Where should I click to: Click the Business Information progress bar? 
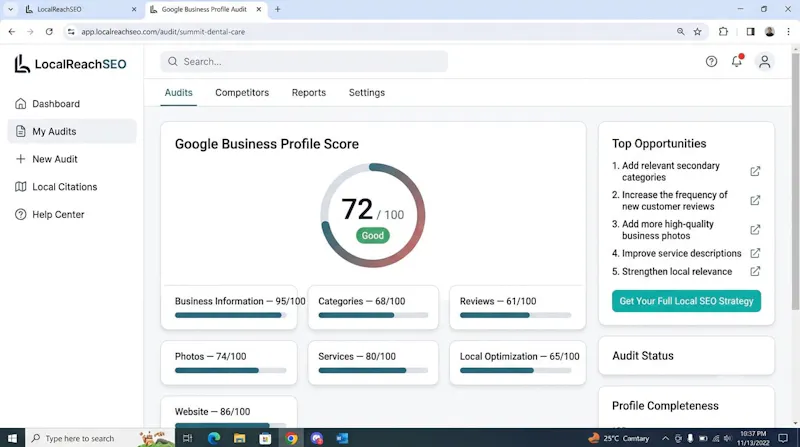click(x=231, y=315)
